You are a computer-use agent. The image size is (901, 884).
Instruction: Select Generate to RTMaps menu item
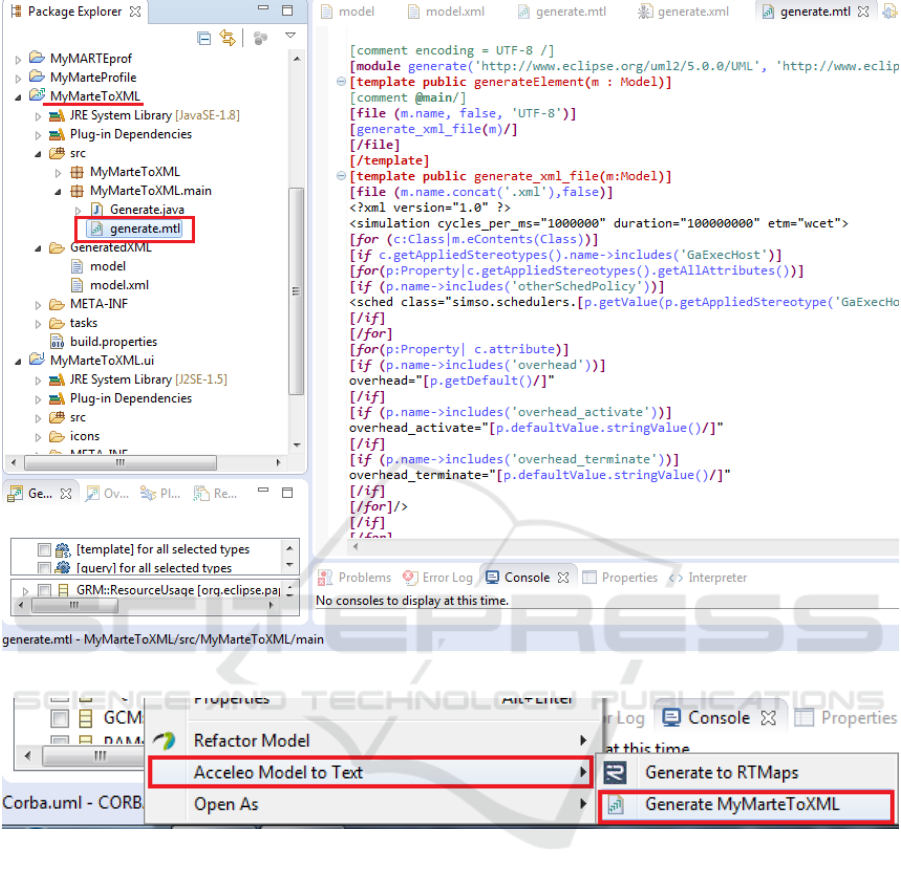(721, 772)
